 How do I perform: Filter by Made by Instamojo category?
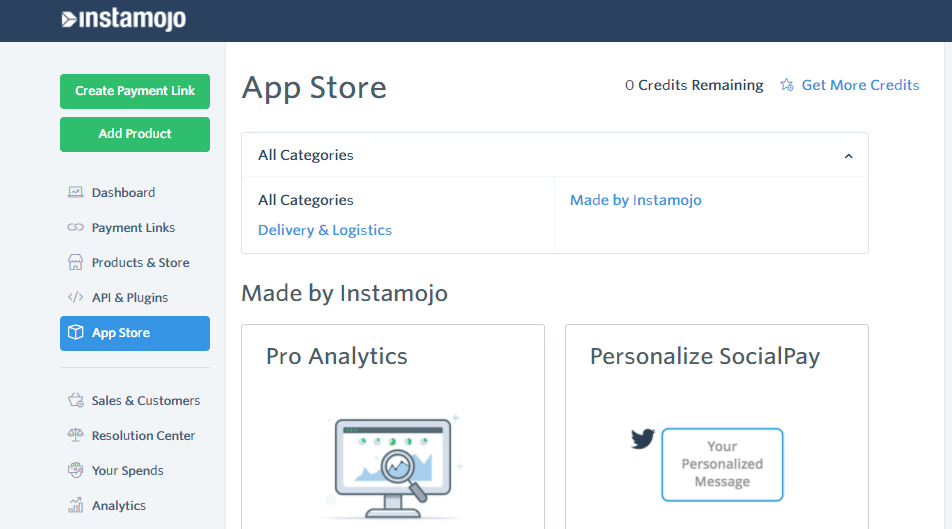[636, 200]
